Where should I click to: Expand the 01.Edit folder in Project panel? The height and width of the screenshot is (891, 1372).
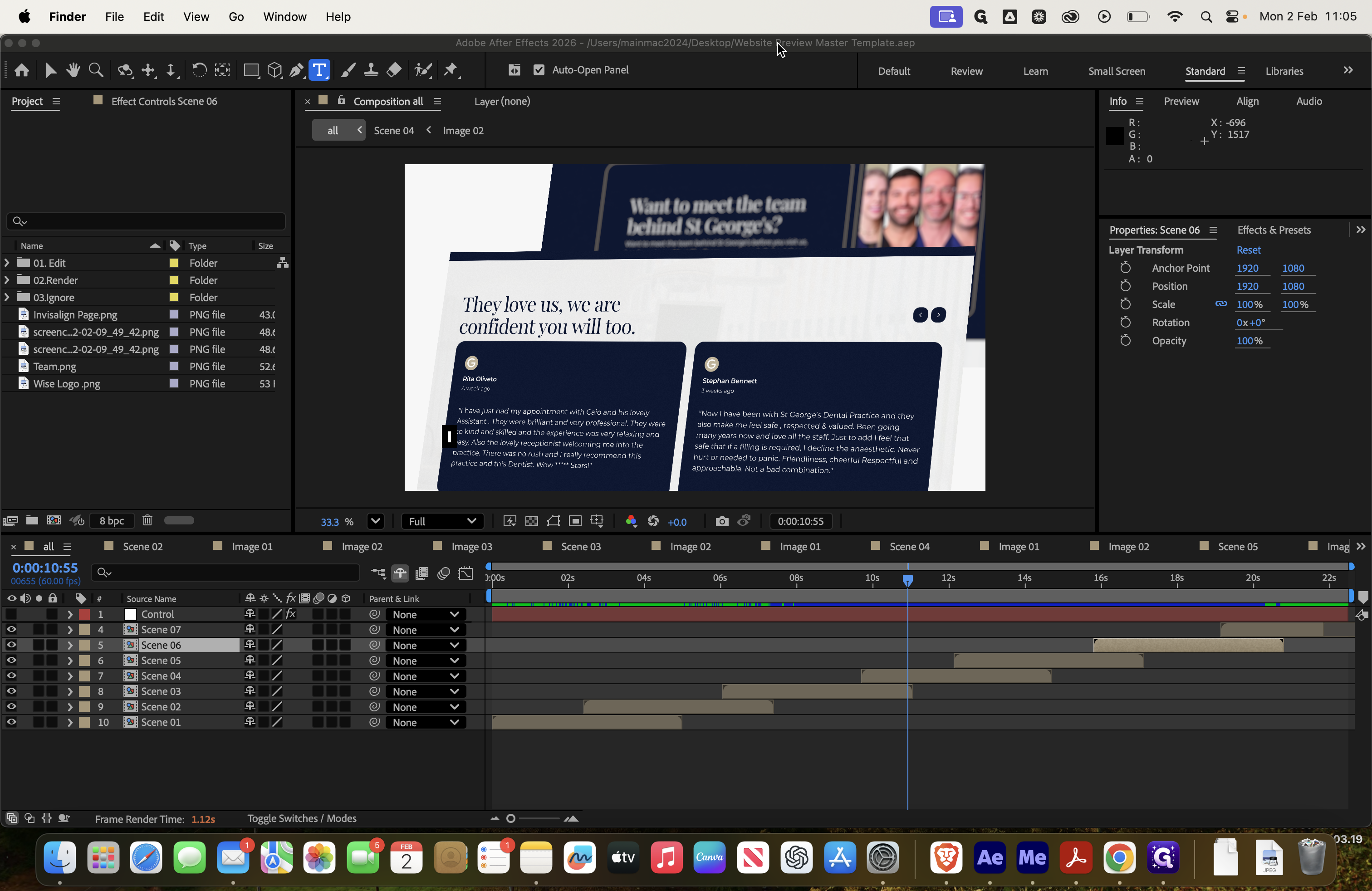click(6, 263)
